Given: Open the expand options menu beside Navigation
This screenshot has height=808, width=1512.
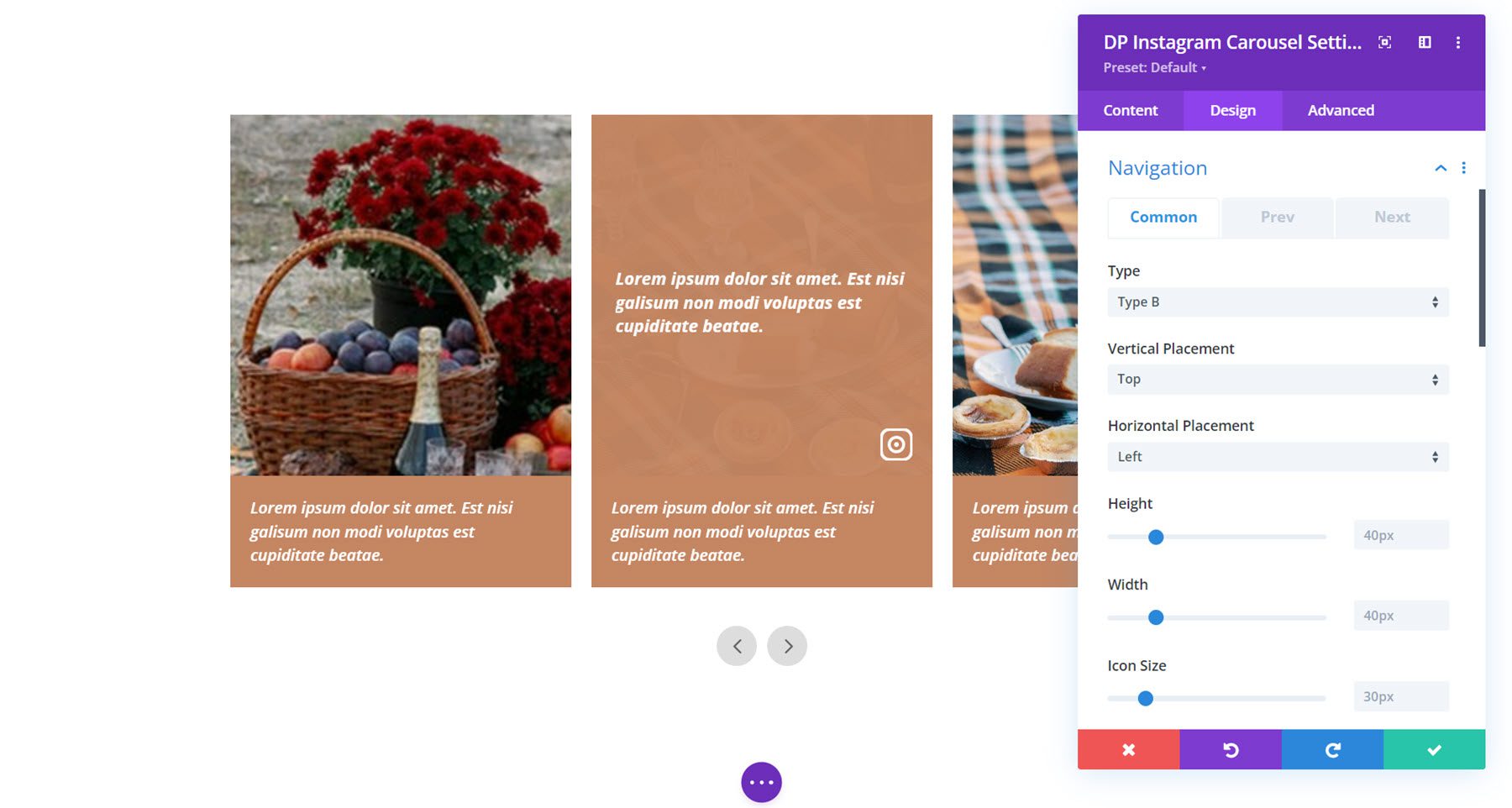Looking at the screenshot, I should [x=1463, y=167].
